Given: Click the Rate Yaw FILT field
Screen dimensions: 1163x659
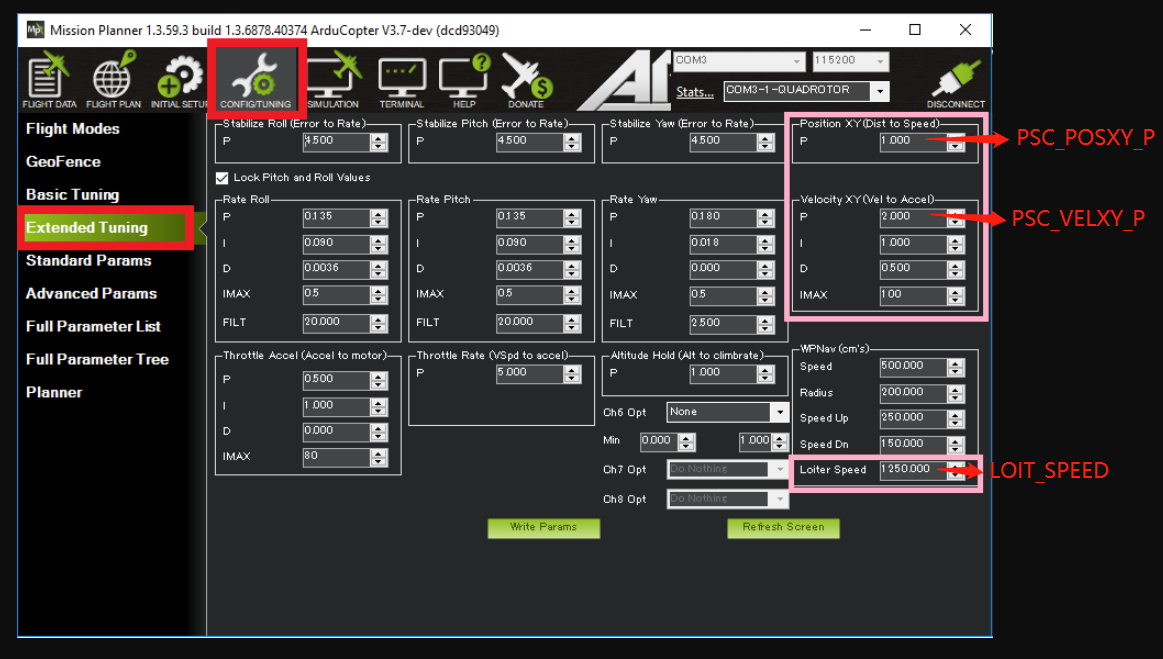Looking at the screenshot, I should point(723,324).
